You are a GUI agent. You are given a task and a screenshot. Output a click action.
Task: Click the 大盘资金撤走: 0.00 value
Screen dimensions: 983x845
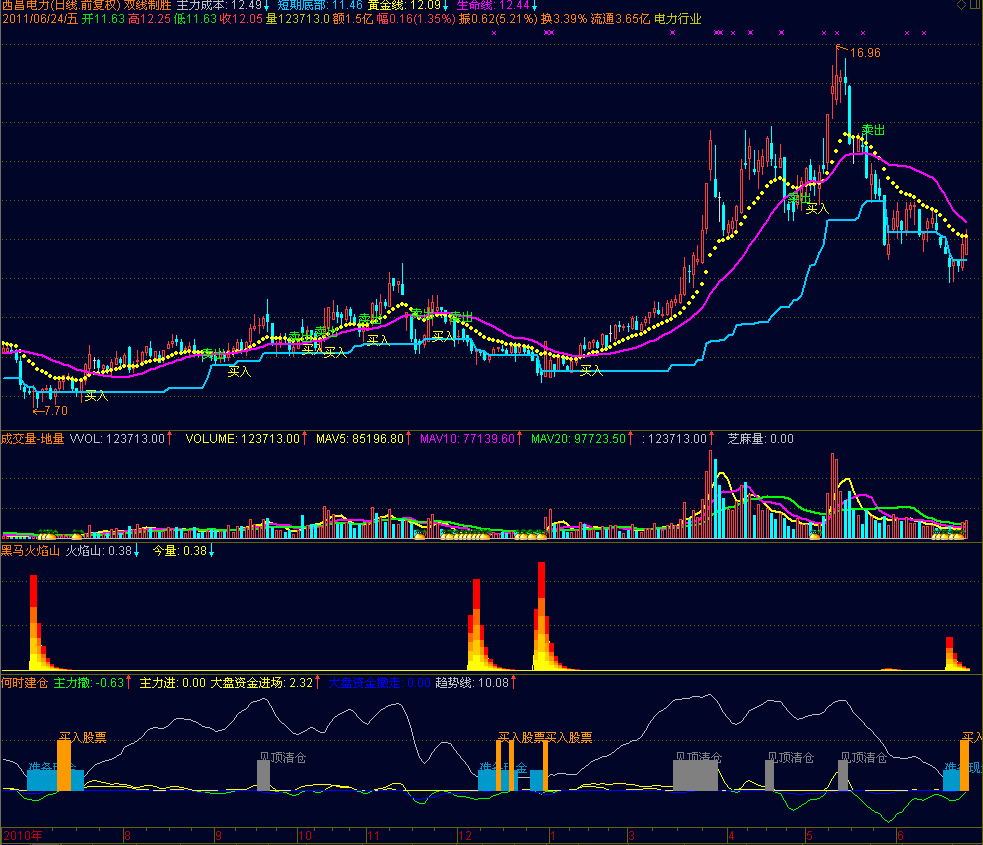(380, 683)
